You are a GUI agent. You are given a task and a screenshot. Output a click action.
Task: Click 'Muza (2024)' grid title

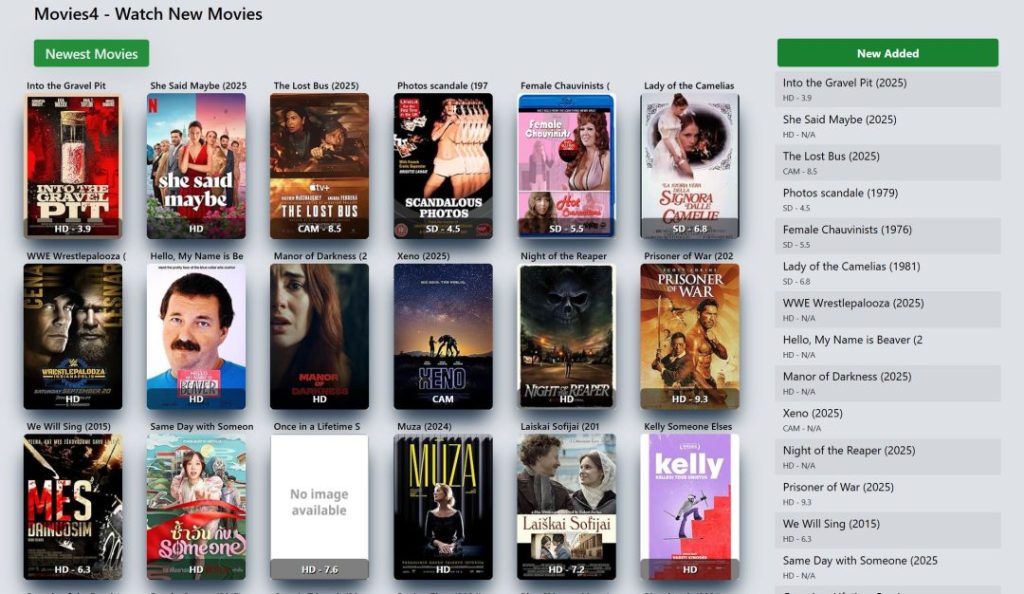[424, 426]
